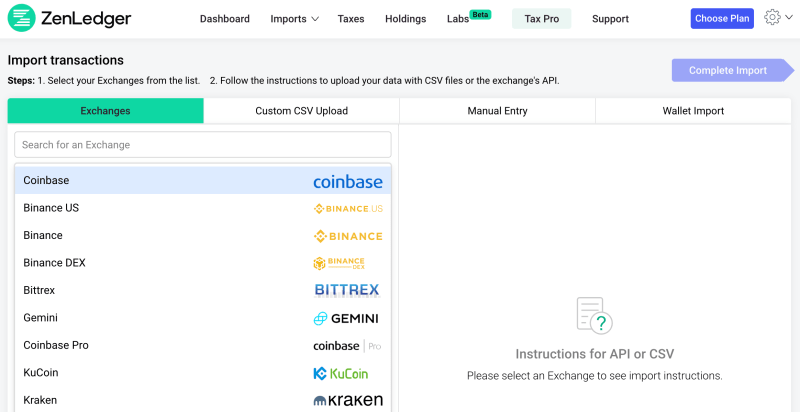This screenshot has height=412, width=800.
Task: Click the ZenLedger brand name text
Action: (x=86, y=19)
